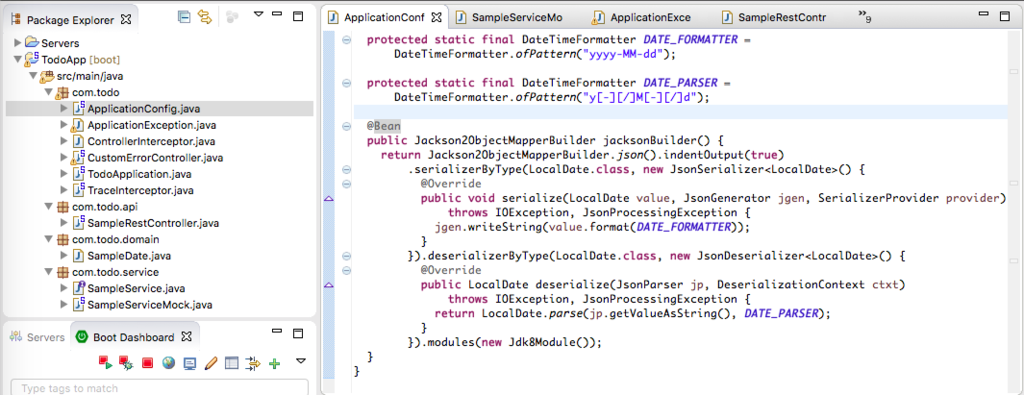Start the app in debug mode from Boot Dashboard
The width and height of the screenshot is (1024, 395).
click(126, 362)
